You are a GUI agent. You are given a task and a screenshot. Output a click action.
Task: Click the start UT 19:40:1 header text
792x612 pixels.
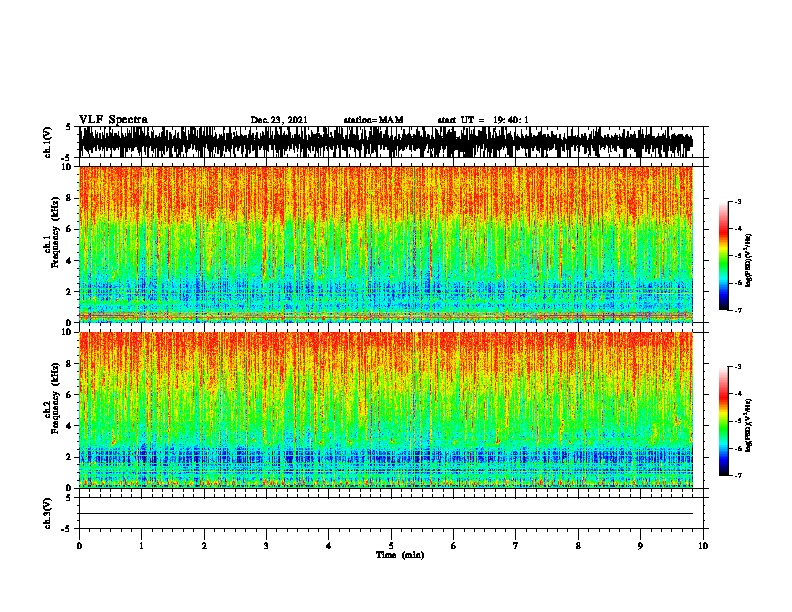click(x=483, y=120)
